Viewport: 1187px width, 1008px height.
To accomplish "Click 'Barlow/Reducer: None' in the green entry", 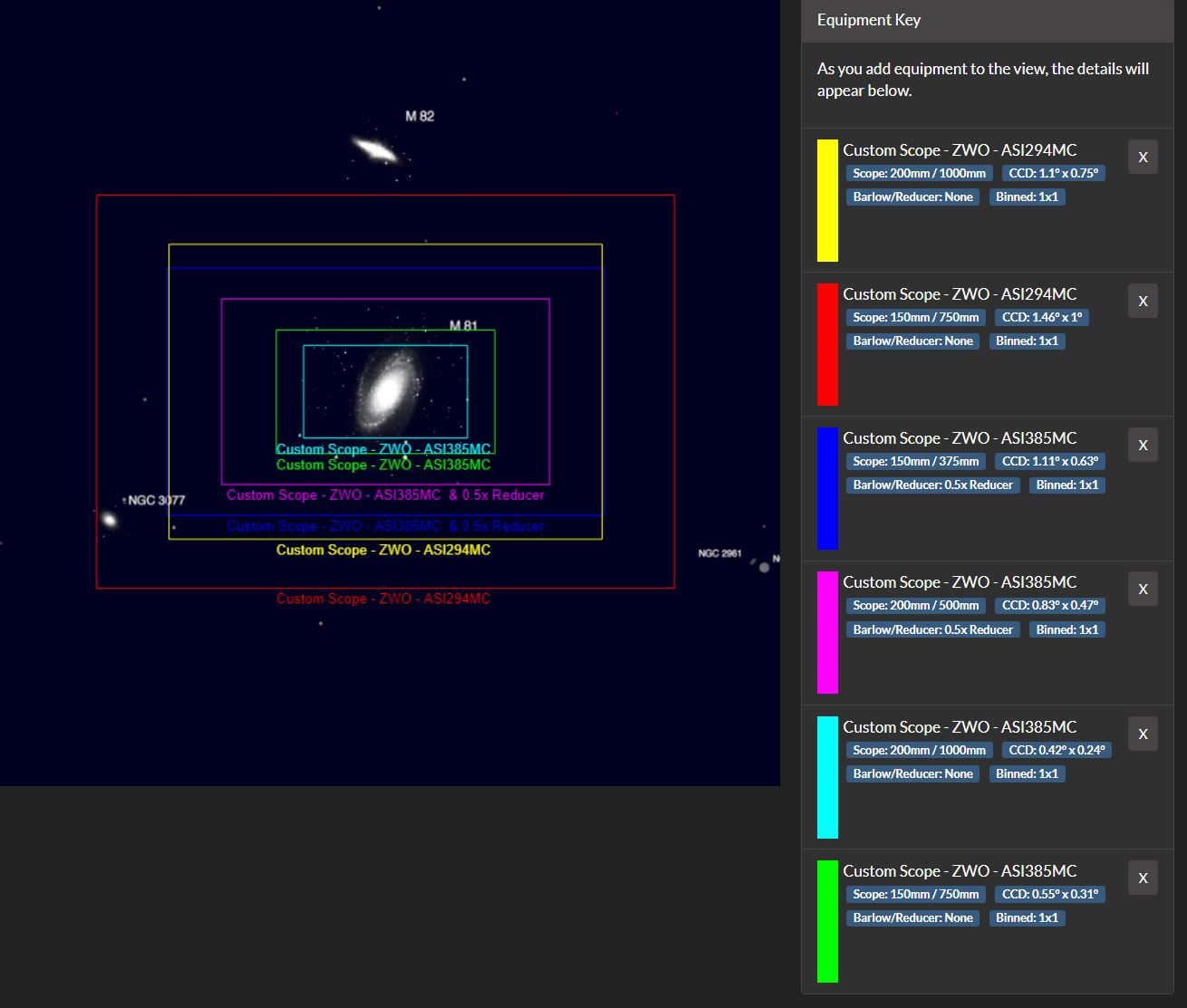I will (x=913, y=917).
